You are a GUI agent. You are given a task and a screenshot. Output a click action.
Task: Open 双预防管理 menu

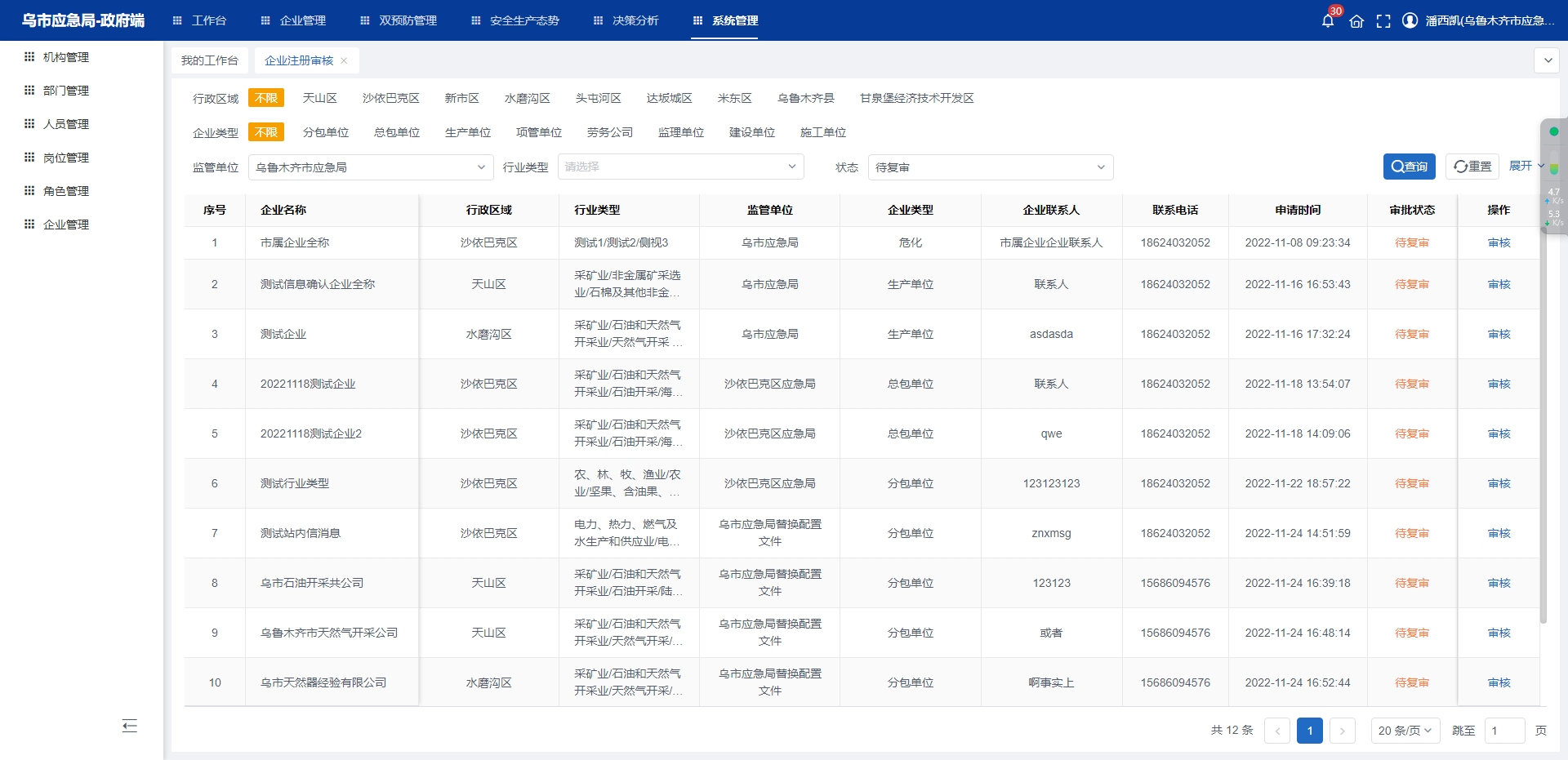coord(399,20)
